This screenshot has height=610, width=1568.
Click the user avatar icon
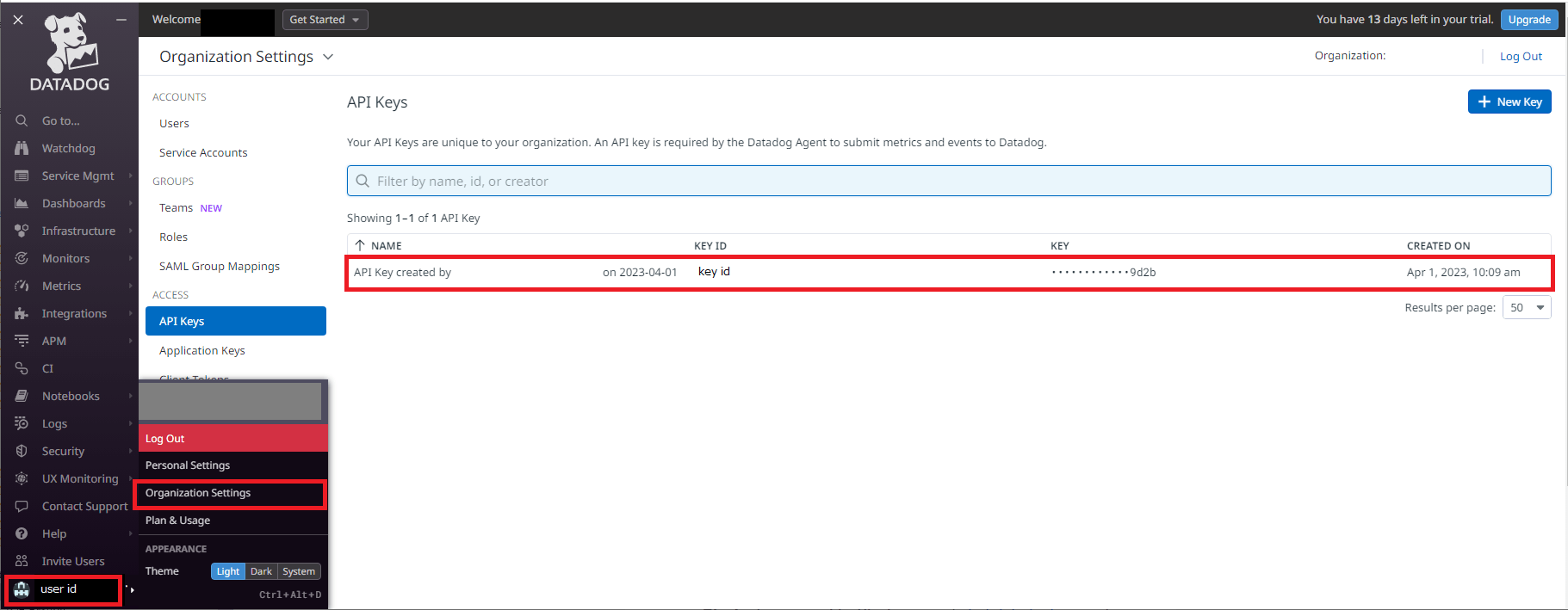click(x=22, y=589)
